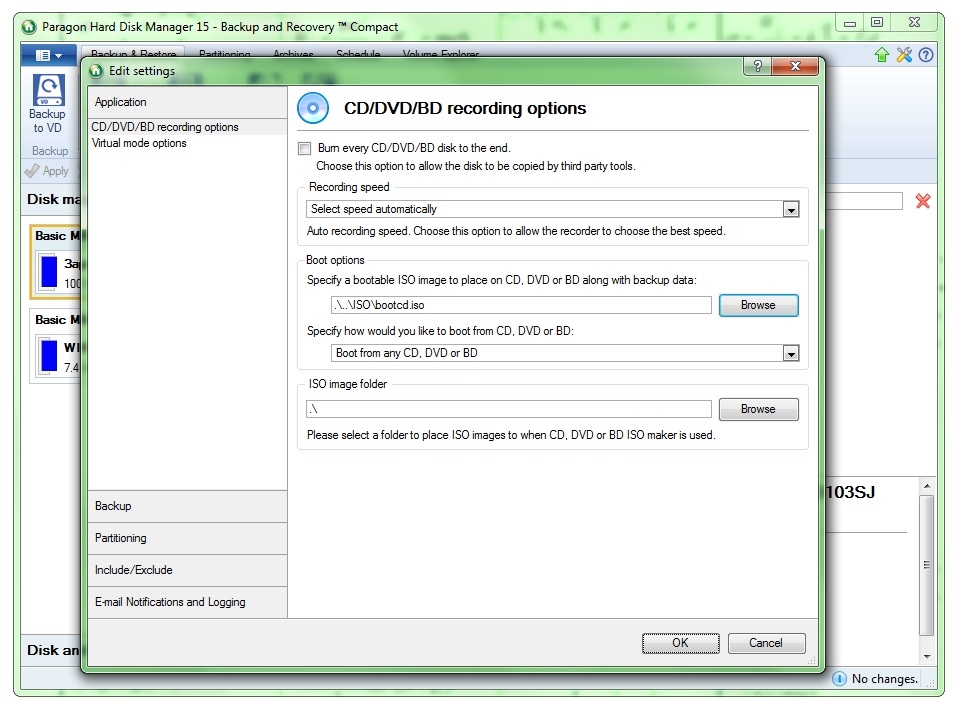This screenshot has width=962, height=716.
Task: Click the second blue disk bar
Action: [48, 356]
